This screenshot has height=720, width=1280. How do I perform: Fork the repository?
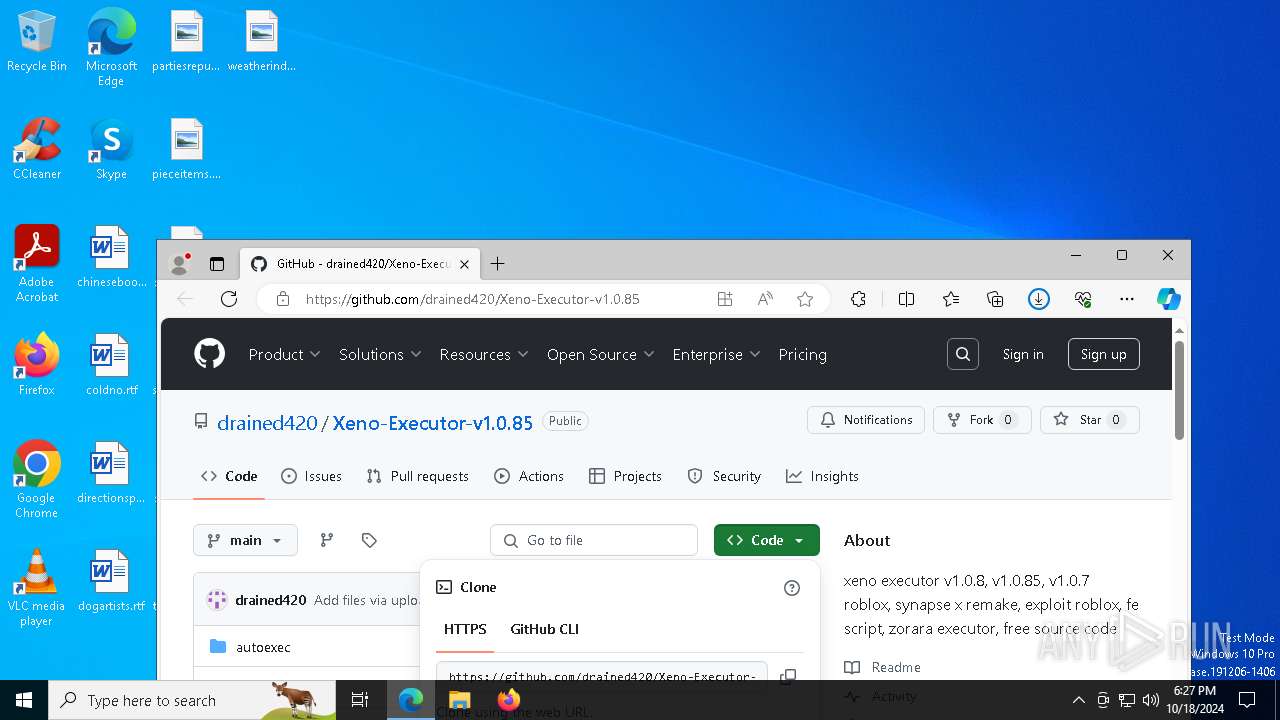pos(982,420)
